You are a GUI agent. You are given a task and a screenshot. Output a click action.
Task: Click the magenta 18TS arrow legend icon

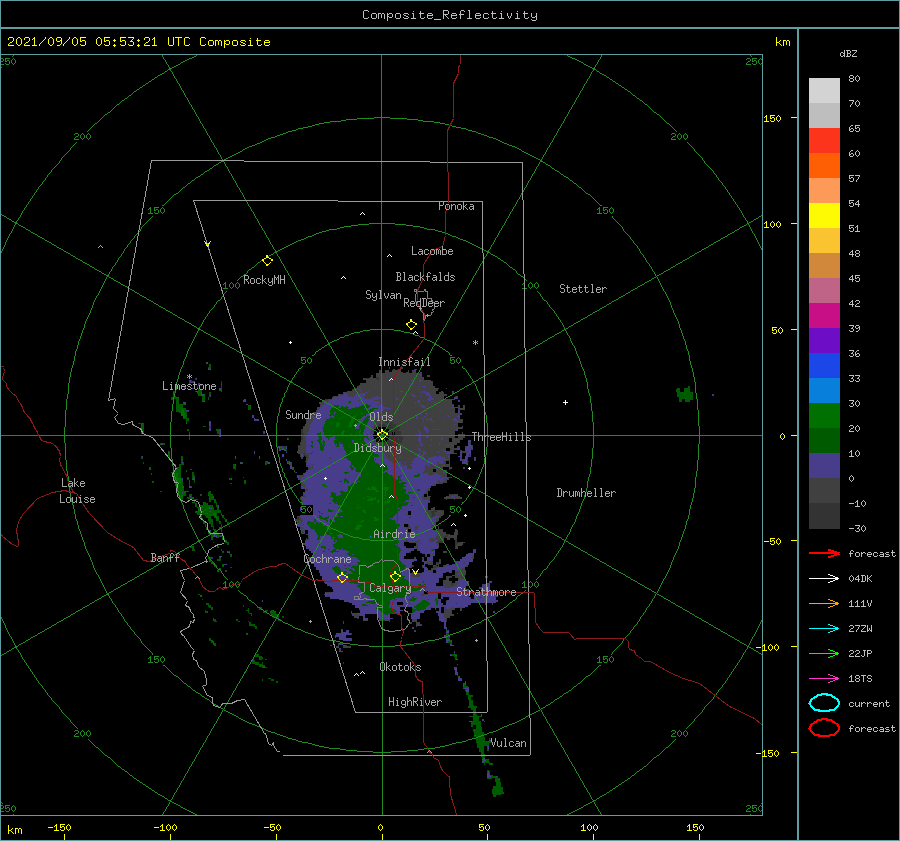pos(824,679)
